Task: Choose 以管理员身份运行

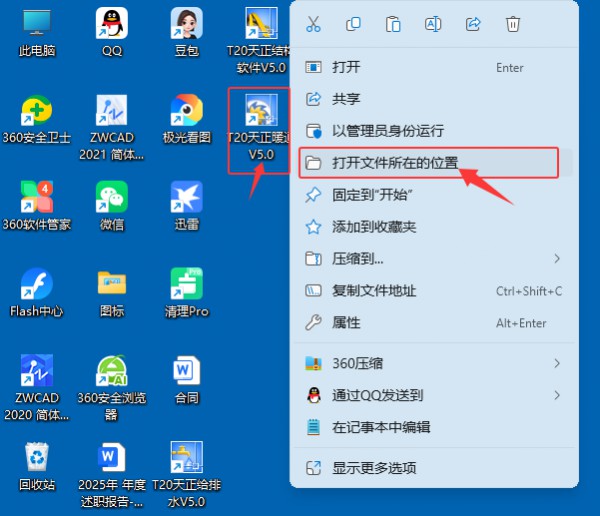Action: tap(434, 131)
